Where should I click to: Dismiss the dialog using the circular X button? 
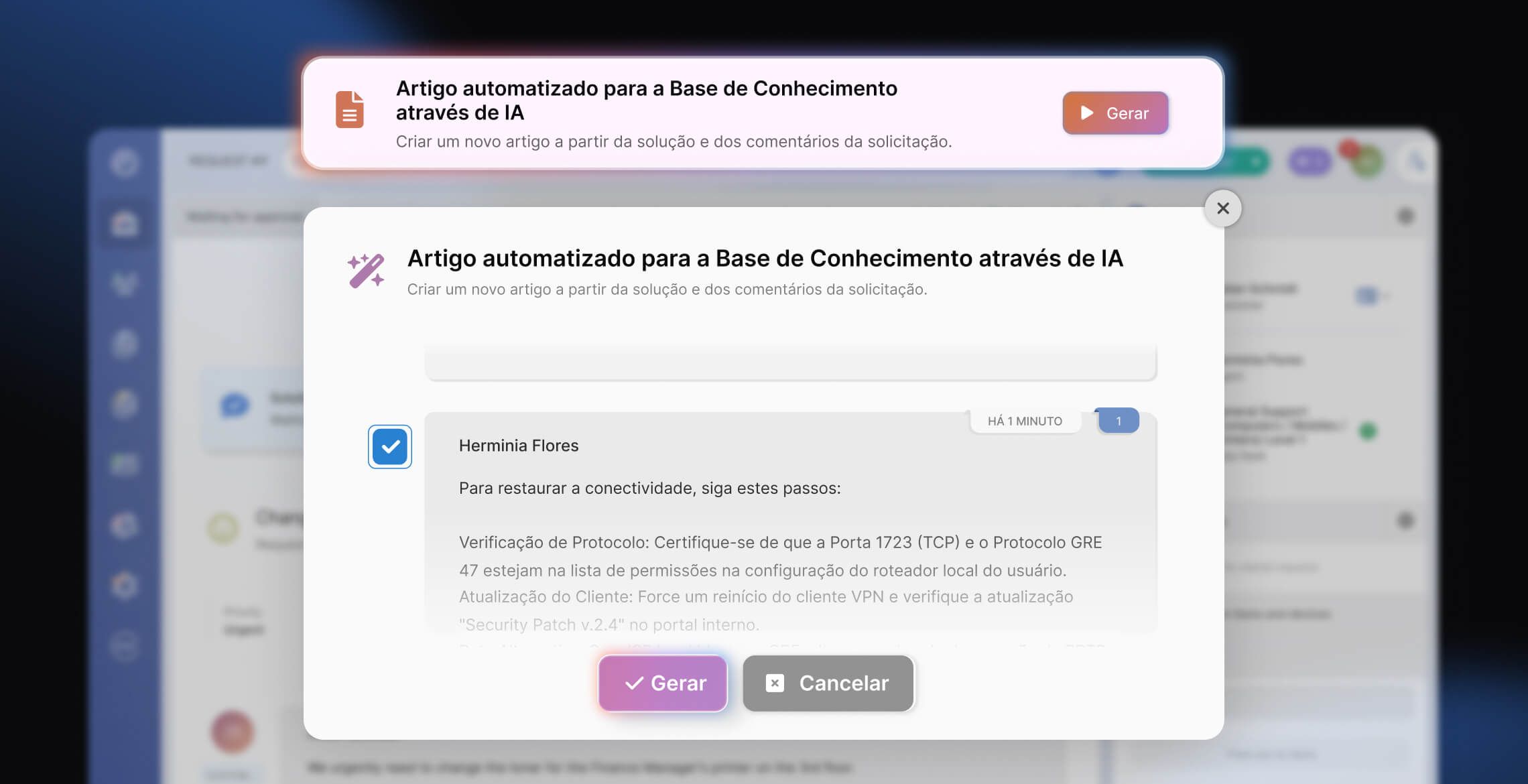tap(1222, 208)
